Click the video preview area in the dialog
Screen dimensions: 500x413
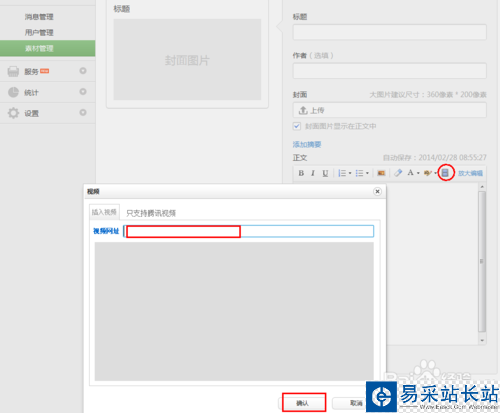234,311
